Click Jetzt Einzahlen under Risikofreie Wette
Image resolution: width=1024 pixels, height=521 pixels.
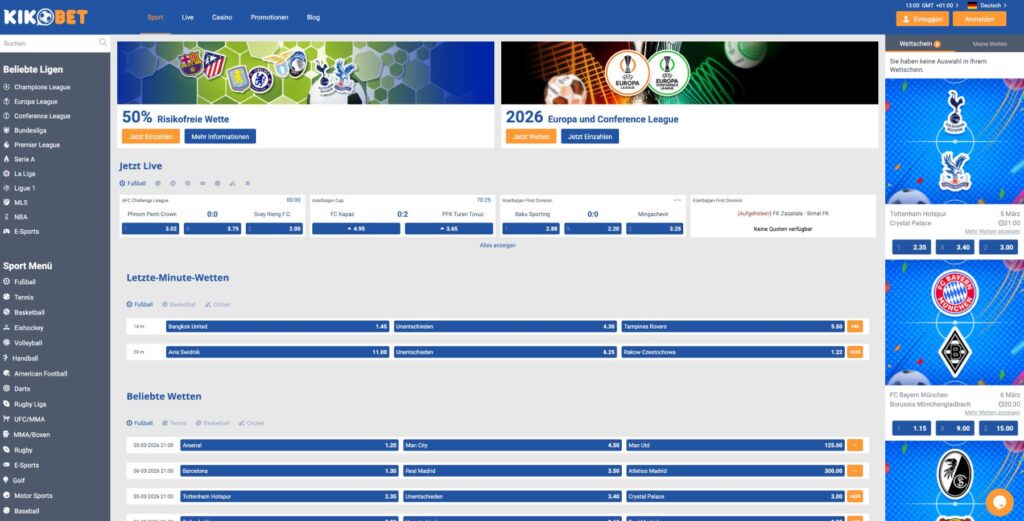pos(151,136)
